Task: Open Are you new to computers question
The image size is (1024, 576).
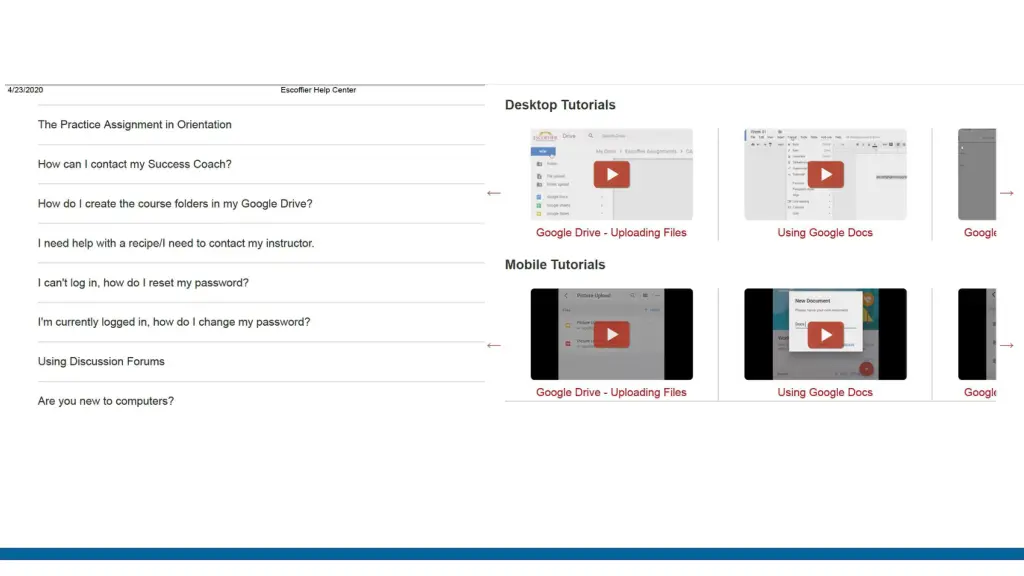Action: [106, 401]
